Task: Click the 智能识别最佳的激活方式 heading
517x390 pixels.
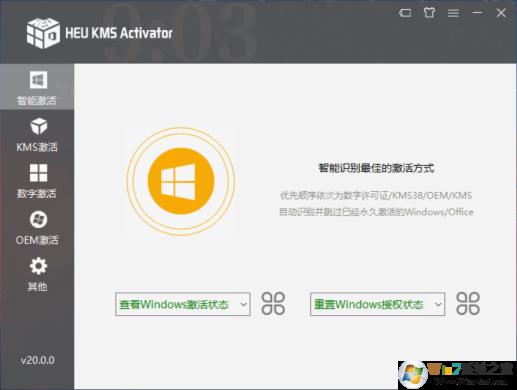Action: click(x=376, y=168)
